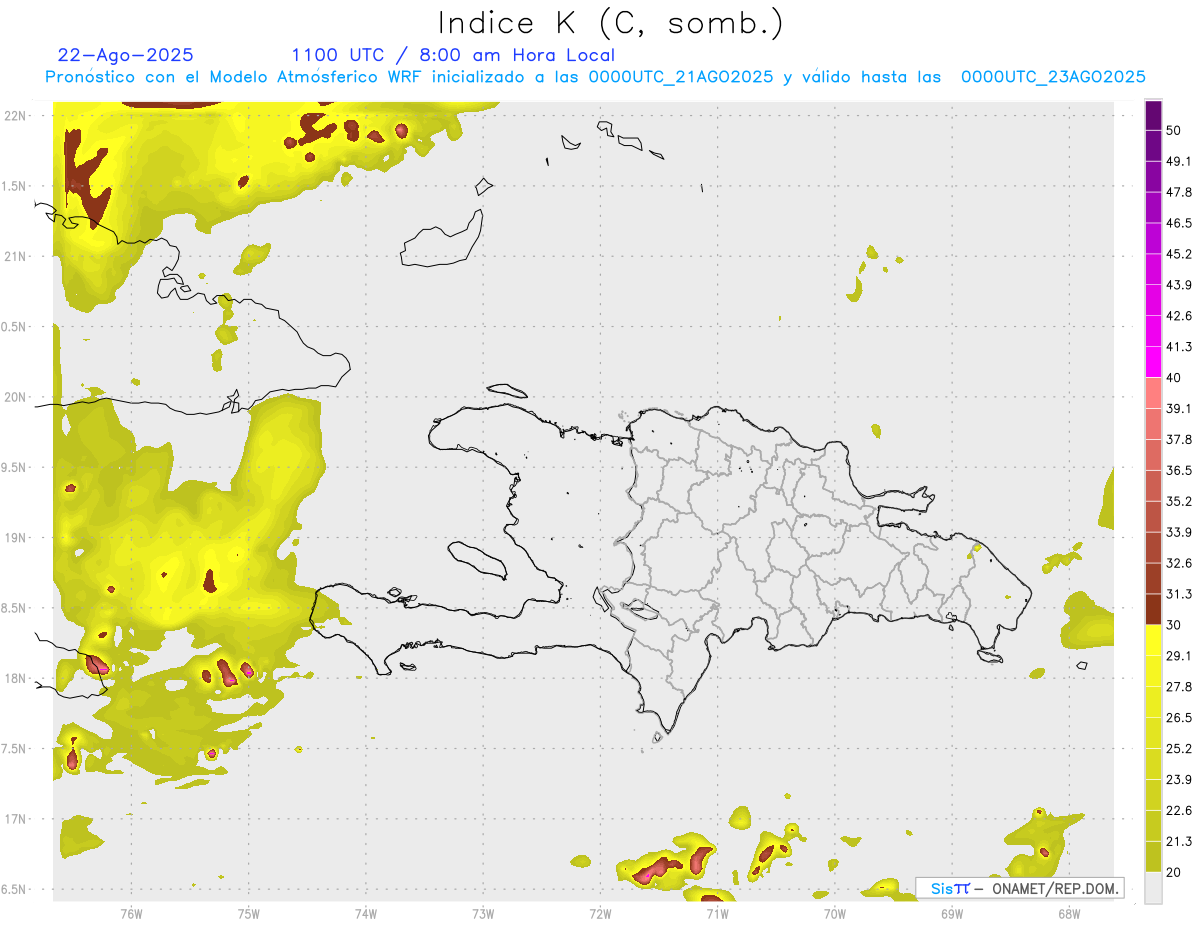Click the '1100 UTC / 8:00 am Hora Local' text

tap(453, 55)
